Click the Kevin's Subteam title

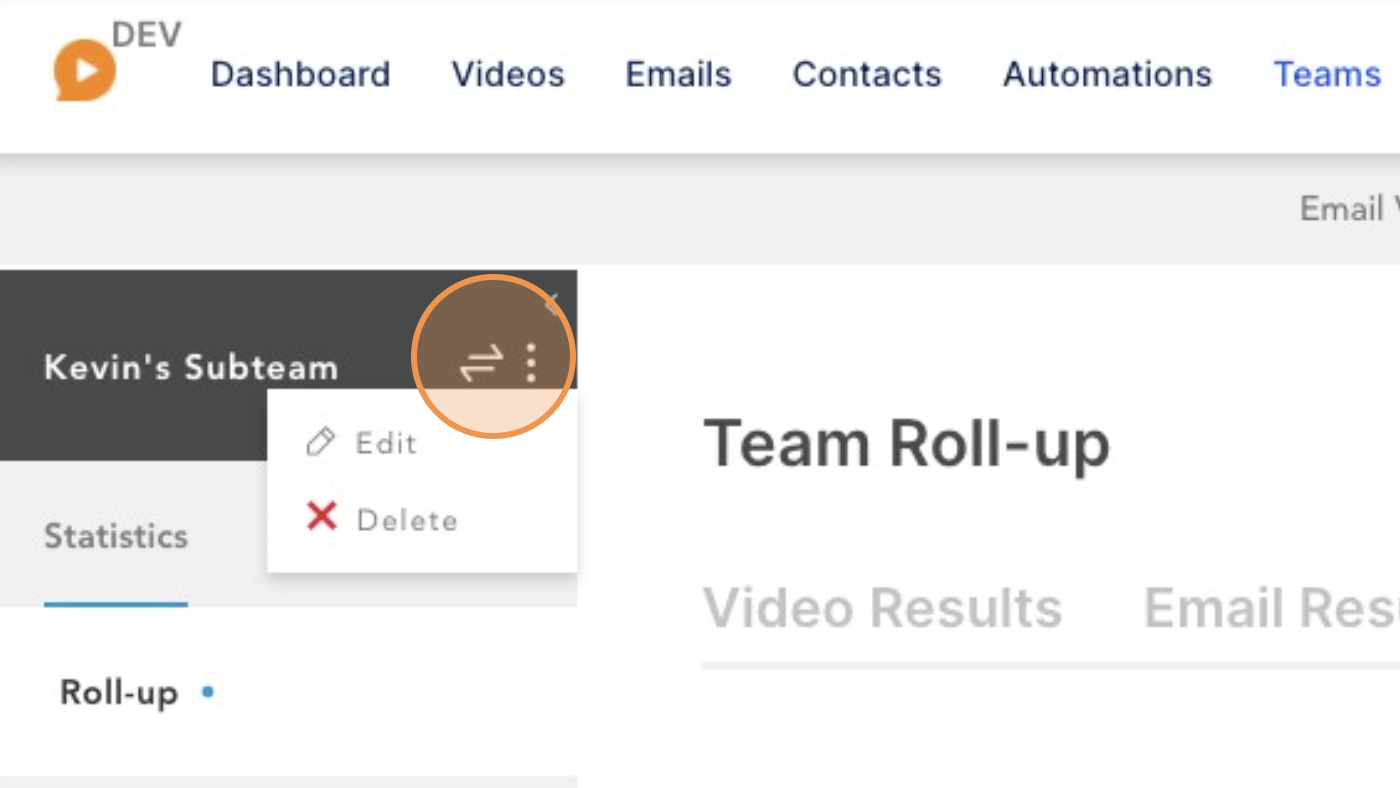click(x=191, y=367)
